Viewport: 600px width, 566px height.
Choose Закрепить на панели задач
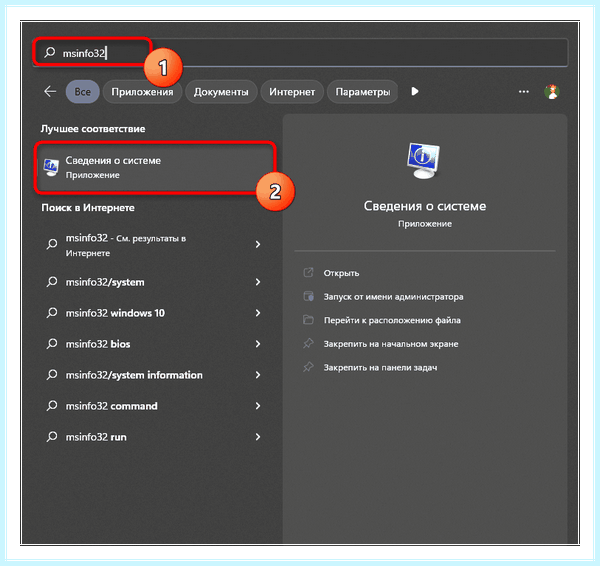[x=380, y=368]
